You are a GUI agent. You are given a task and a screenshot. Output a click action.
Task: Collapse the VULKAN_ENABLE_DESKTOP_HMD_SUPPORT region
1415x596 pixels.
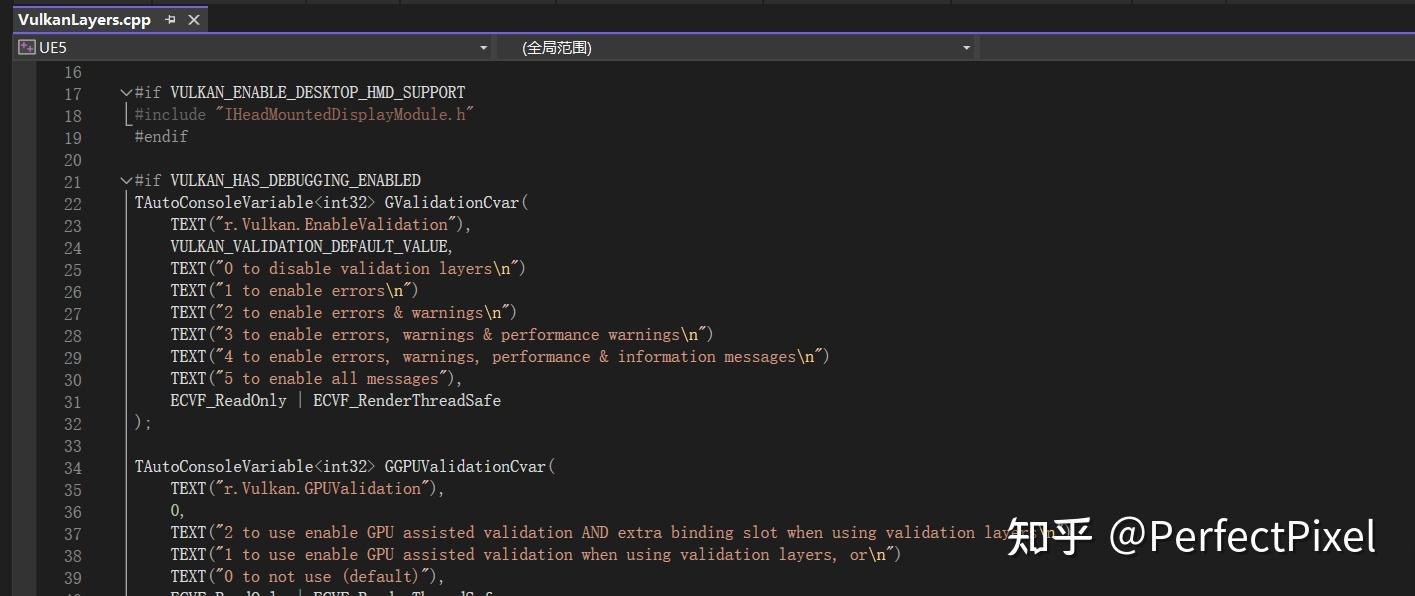125,91
